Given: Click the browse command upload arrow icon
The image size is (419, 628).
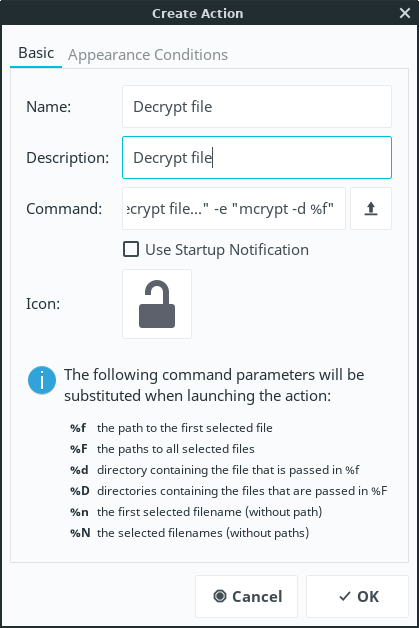Looking at the screenshot, I should [371, 209].
